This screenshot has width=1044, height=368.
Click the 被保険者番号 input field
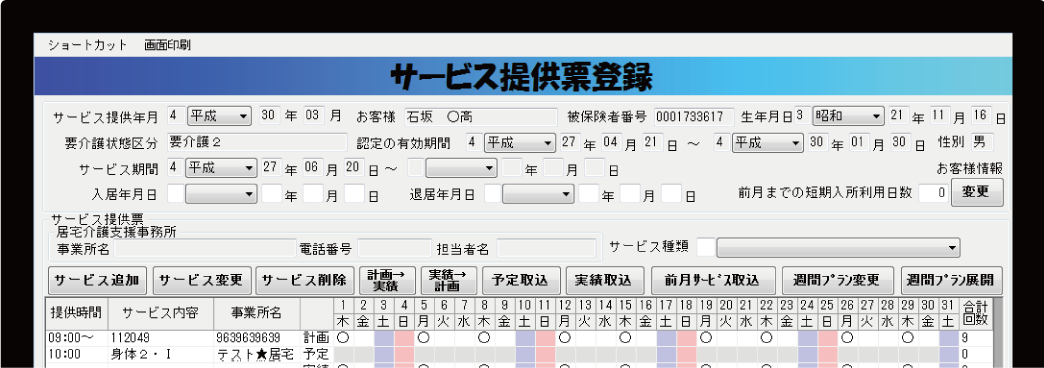[694, 116]
